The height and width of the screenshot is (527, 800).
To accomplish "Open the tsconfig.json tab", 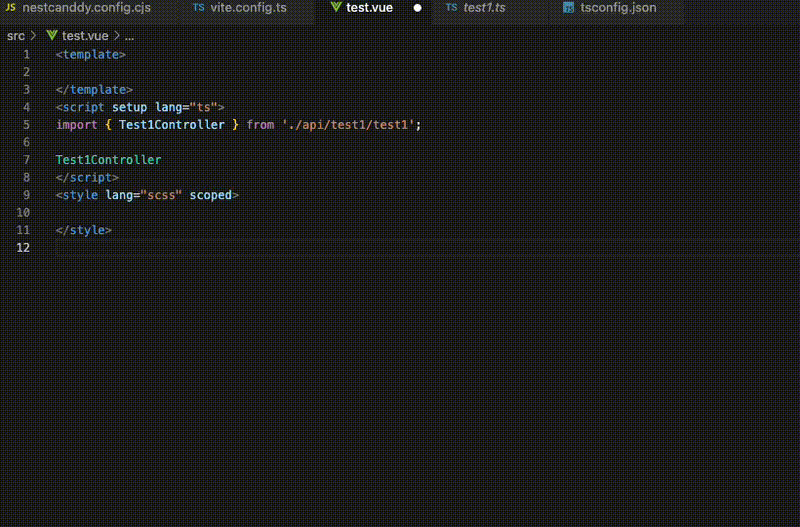I will tap(618, 8).
